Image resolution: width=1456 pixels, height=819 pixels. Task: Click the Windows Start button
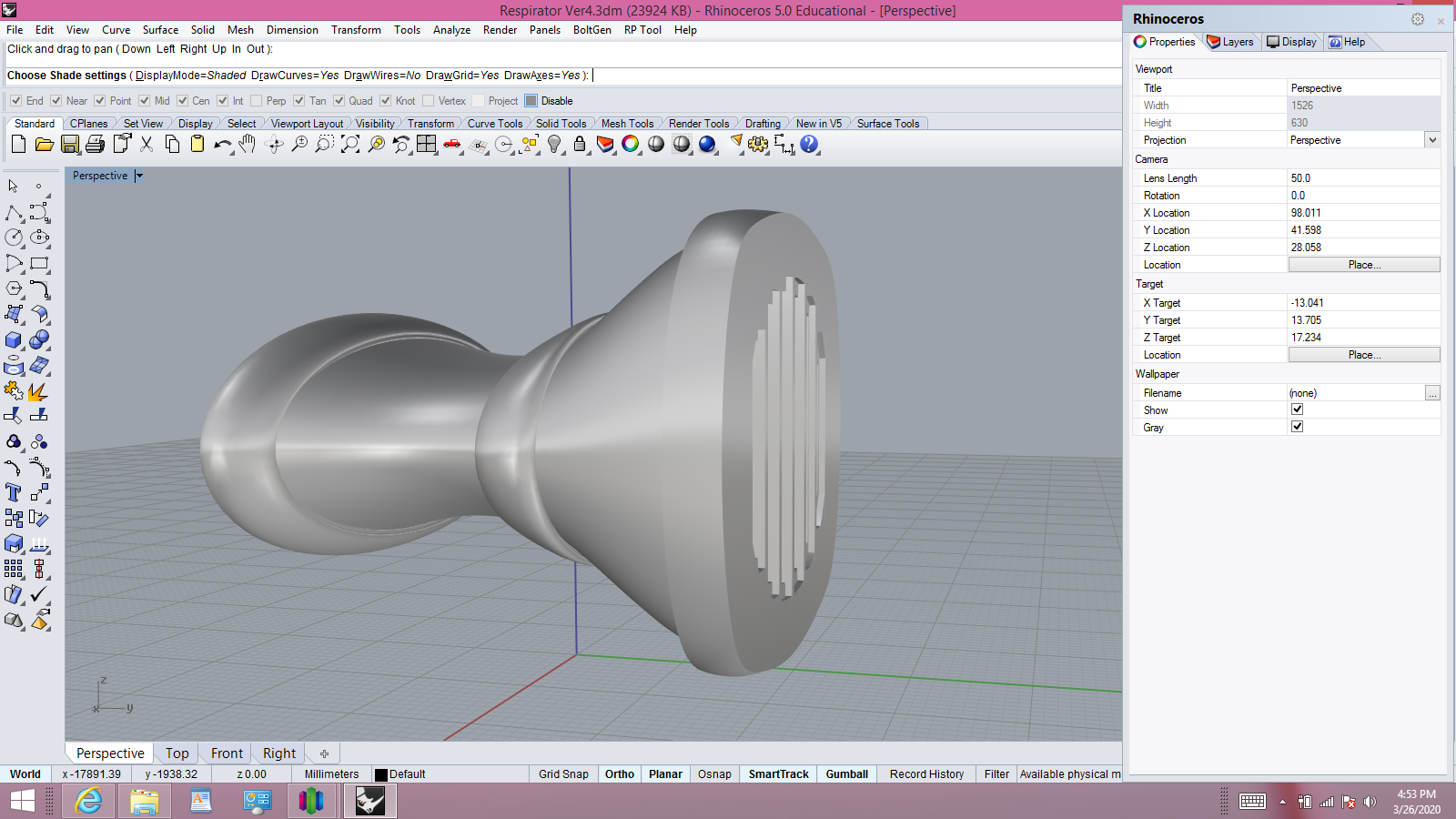tap(22, 801)
